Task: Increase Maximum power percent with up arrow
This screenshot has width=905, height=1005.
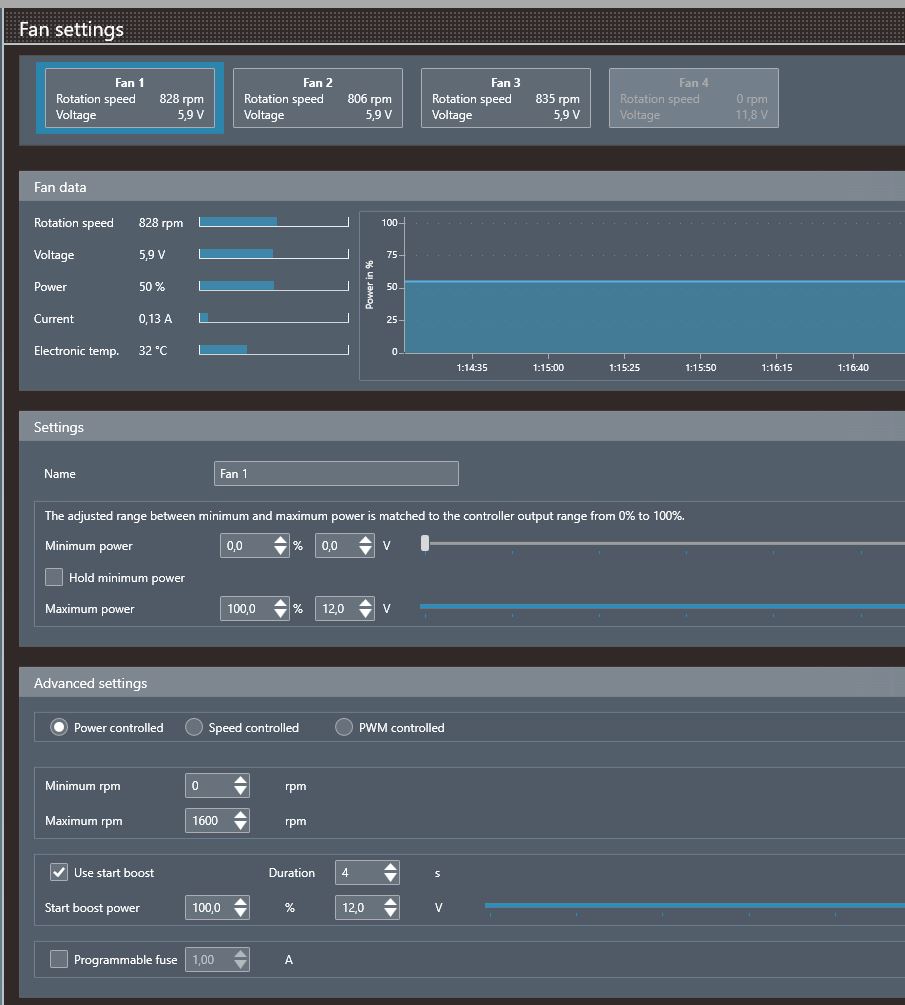Action: pos(280,603)
